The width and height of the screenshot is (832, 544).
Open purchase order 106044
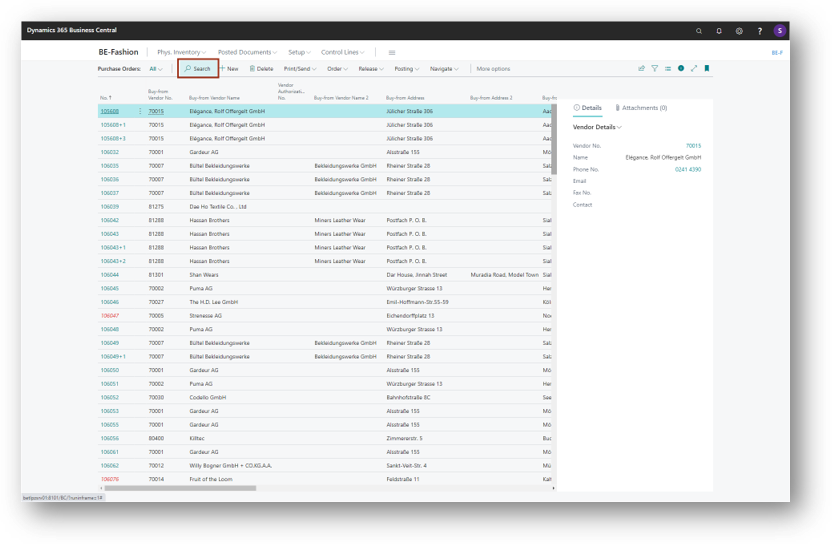click(110, 274)
